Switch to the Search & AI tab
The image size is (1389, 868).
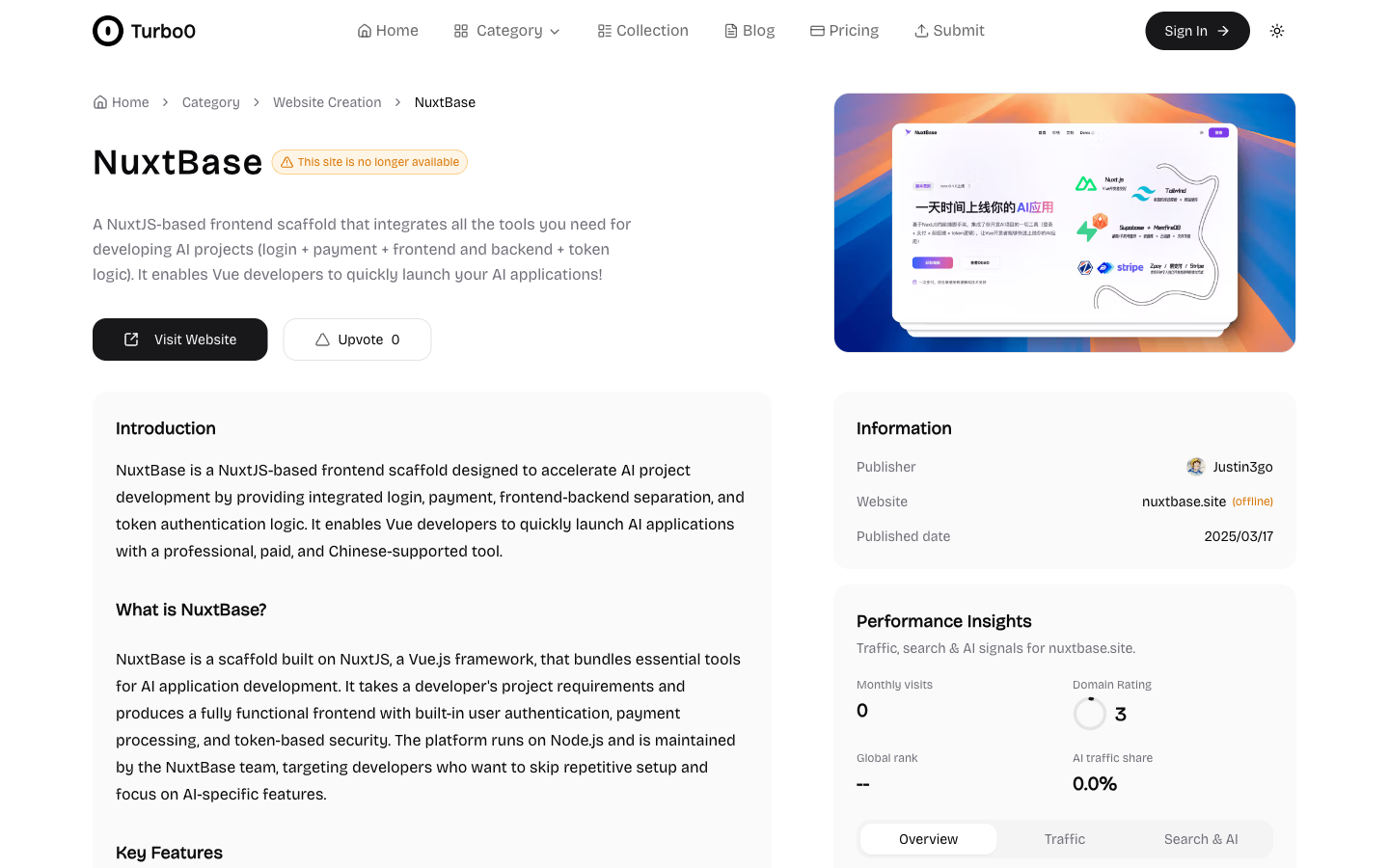click(x=1201, y=839)
